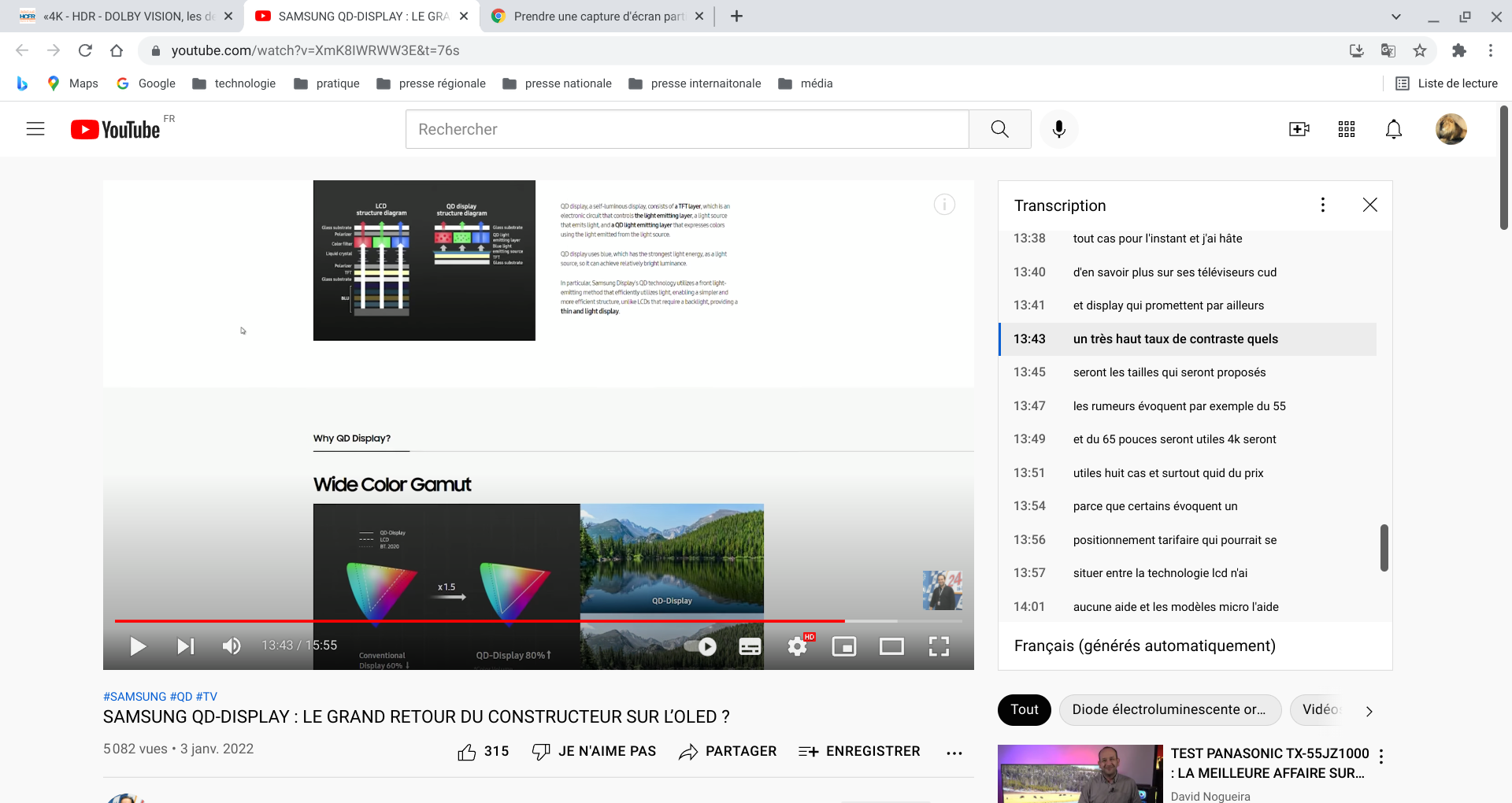Like the video with thumbs up
Viewport: 1512px width, 803px height.
(x=467, y=752)
